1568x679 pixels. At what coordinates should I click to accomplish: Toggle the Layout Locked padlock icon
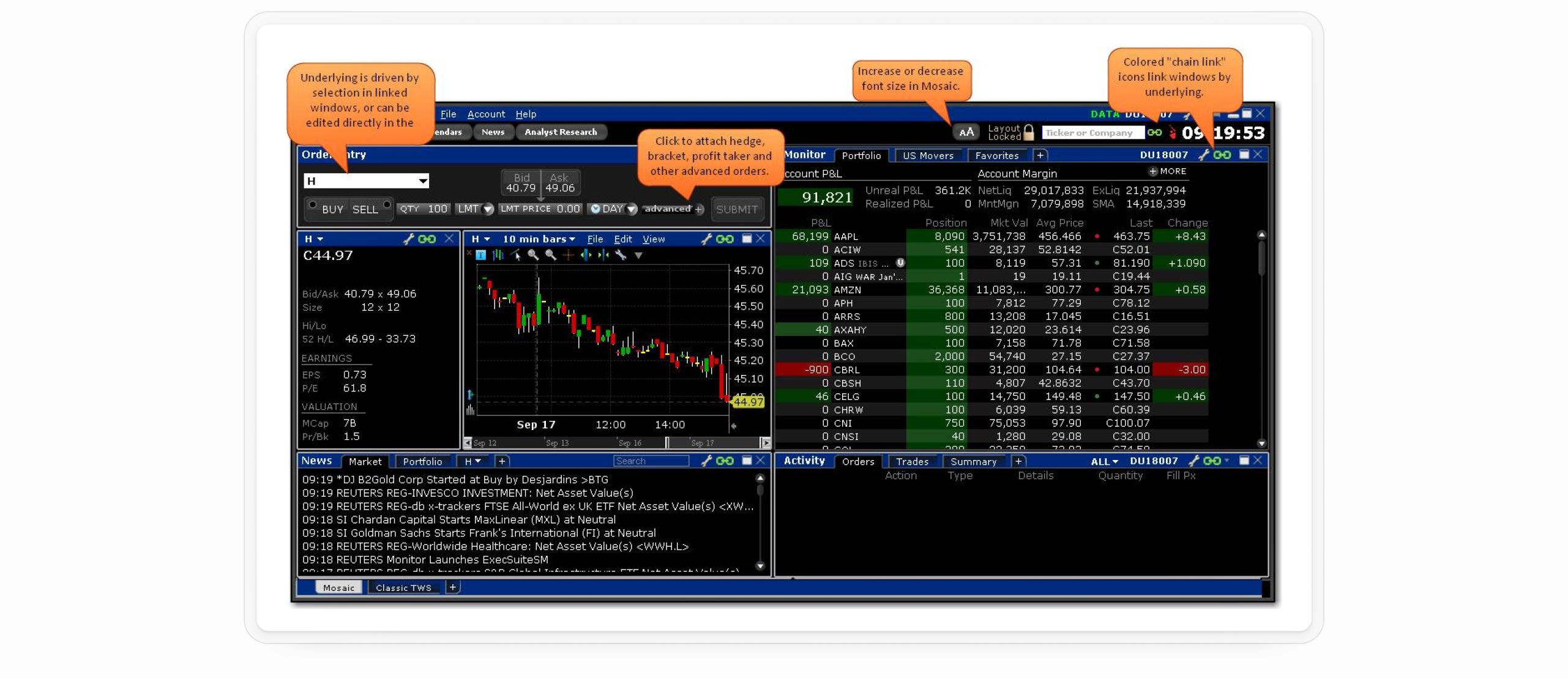click(1028, 132)
